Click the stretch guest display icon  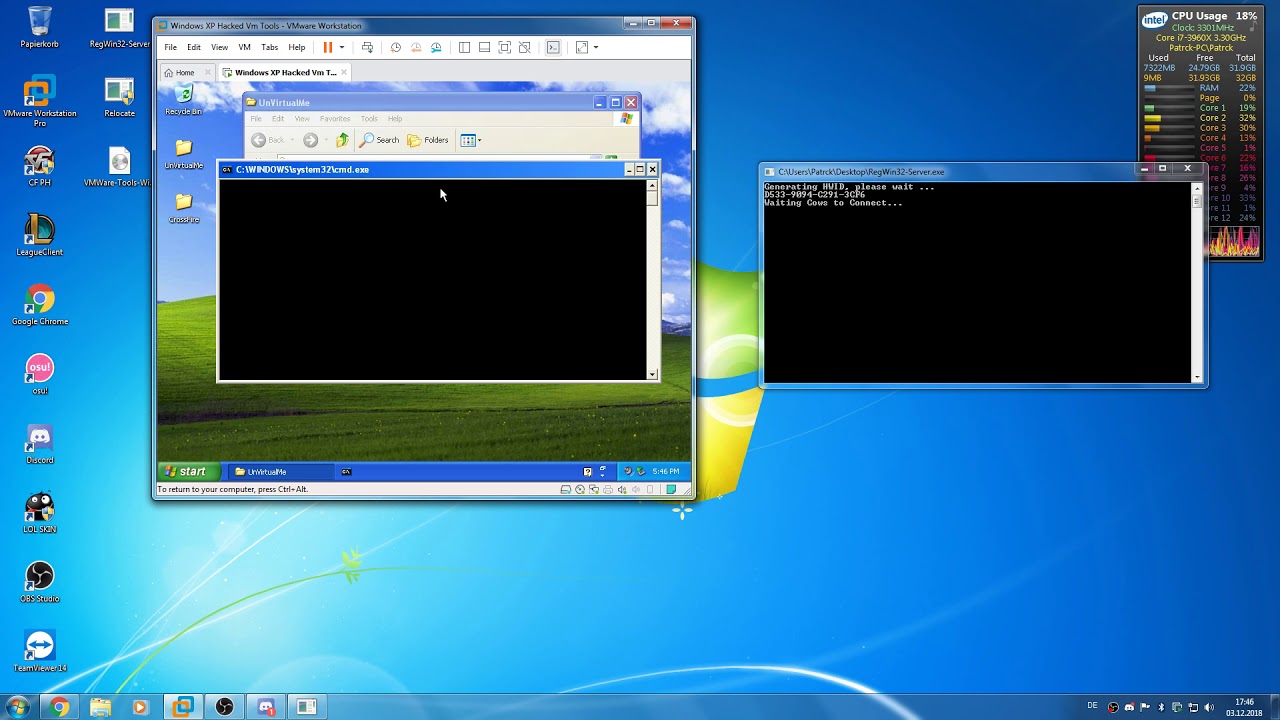[581, 47]
